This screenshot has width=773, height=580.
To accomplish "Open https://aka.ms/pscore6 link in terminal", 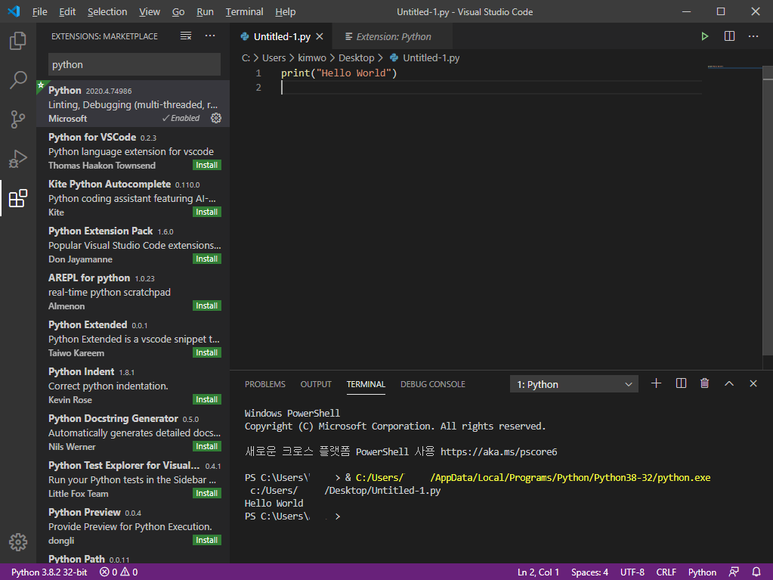I will point(498,452).
